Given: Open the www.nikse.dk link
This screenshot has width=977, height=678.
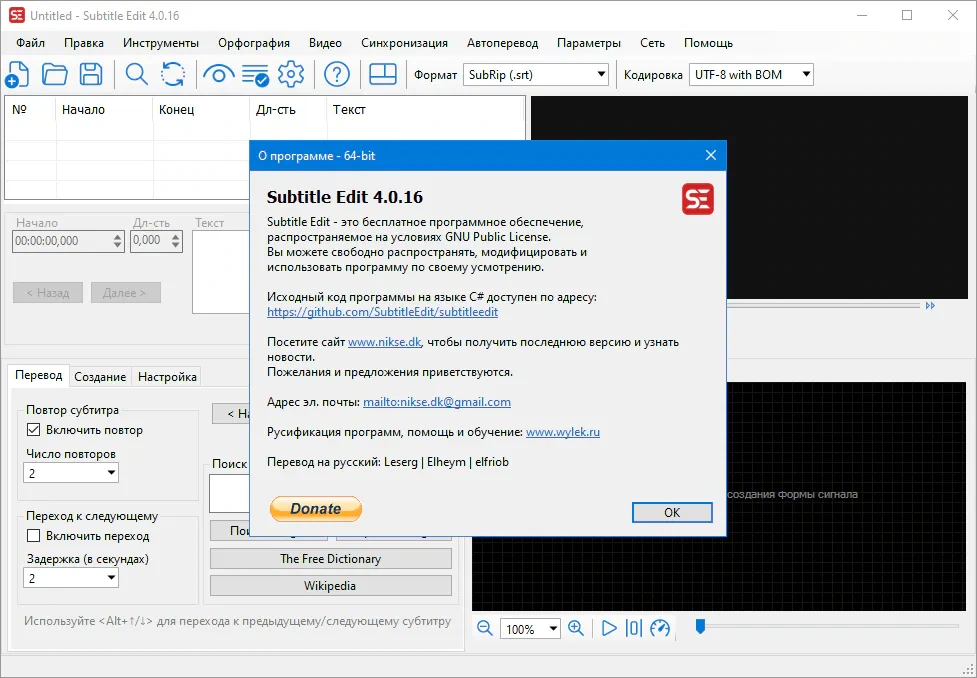Looking at the screenshot, I should [x=384, y=341].
